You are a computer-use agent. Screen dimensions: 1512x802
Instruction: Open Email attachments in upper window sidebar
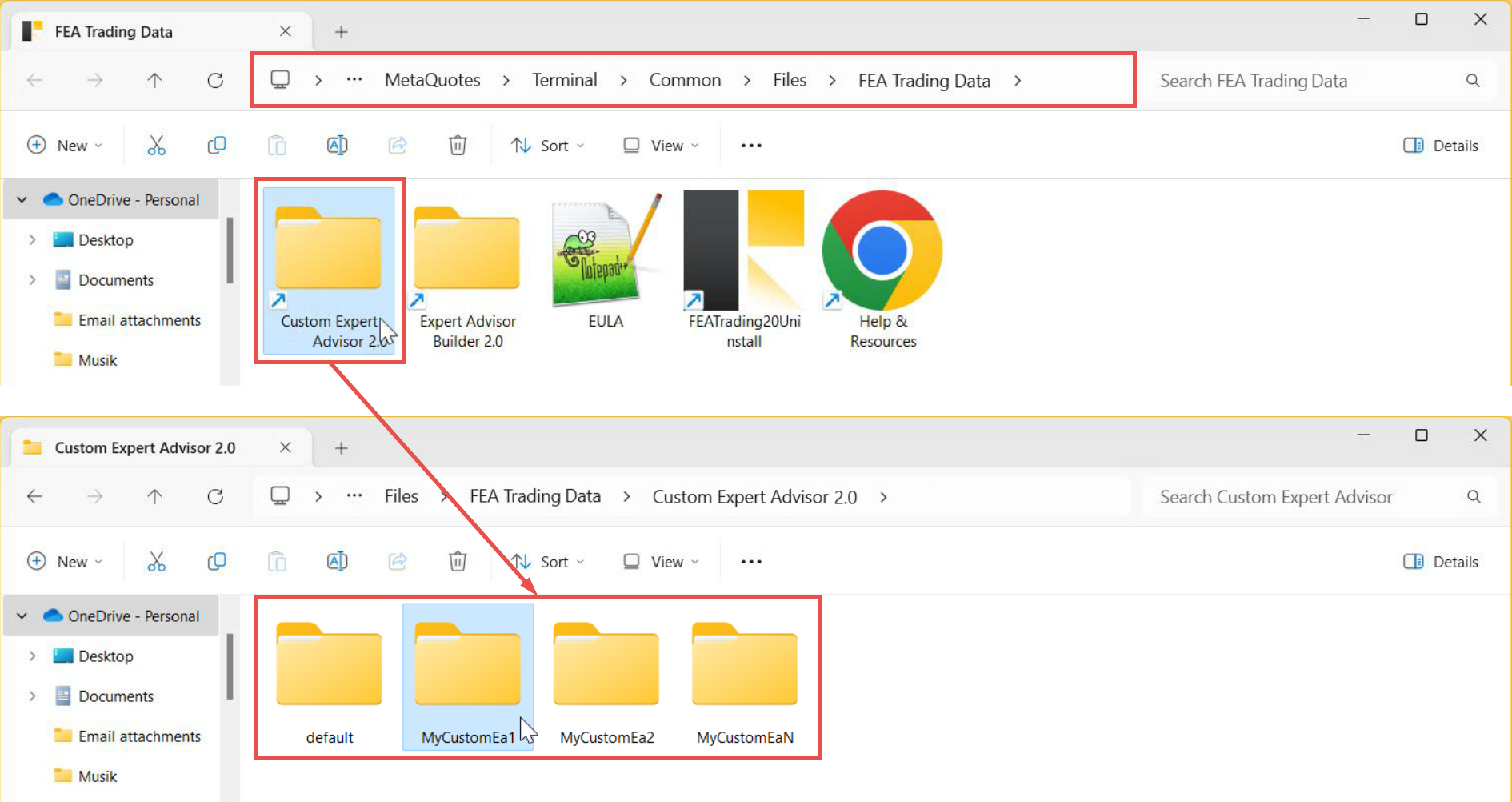pyautogui.click(x=127, y=320)
